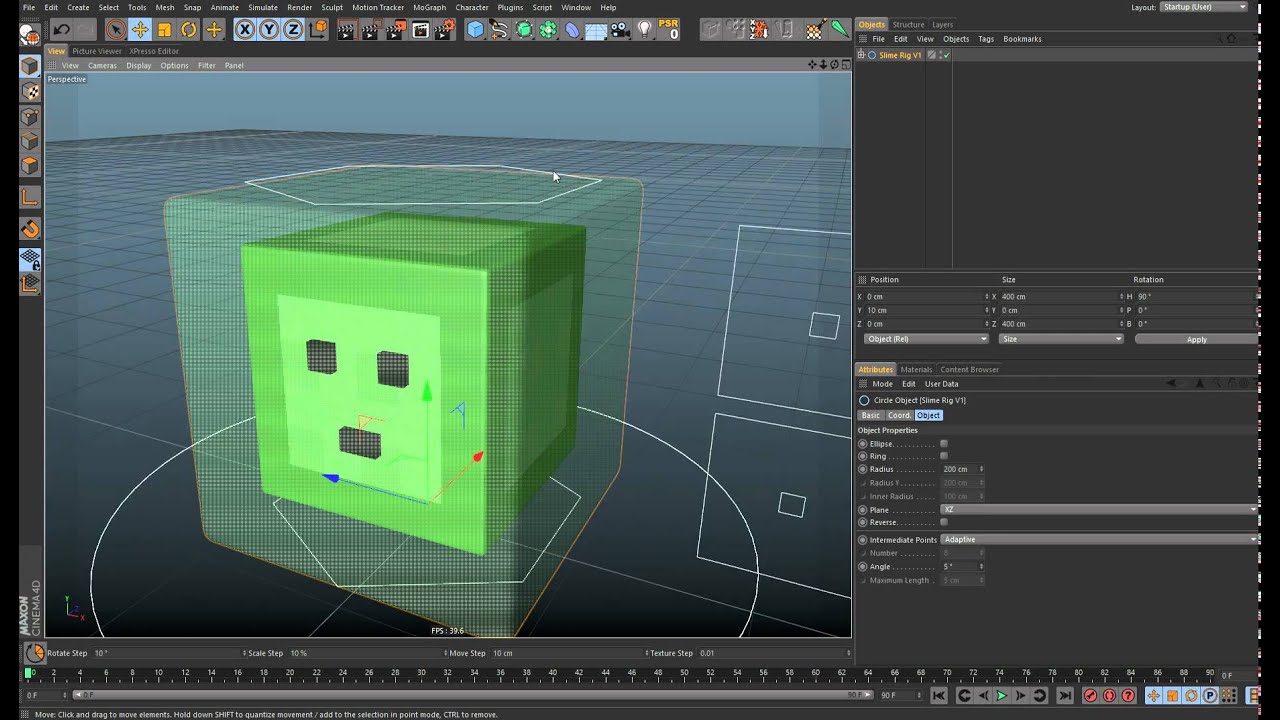The image size is (1280, 720).
Task: Open Intermediate Points dropdown showing Adaptive
Action: click(x=1099, y=540)
